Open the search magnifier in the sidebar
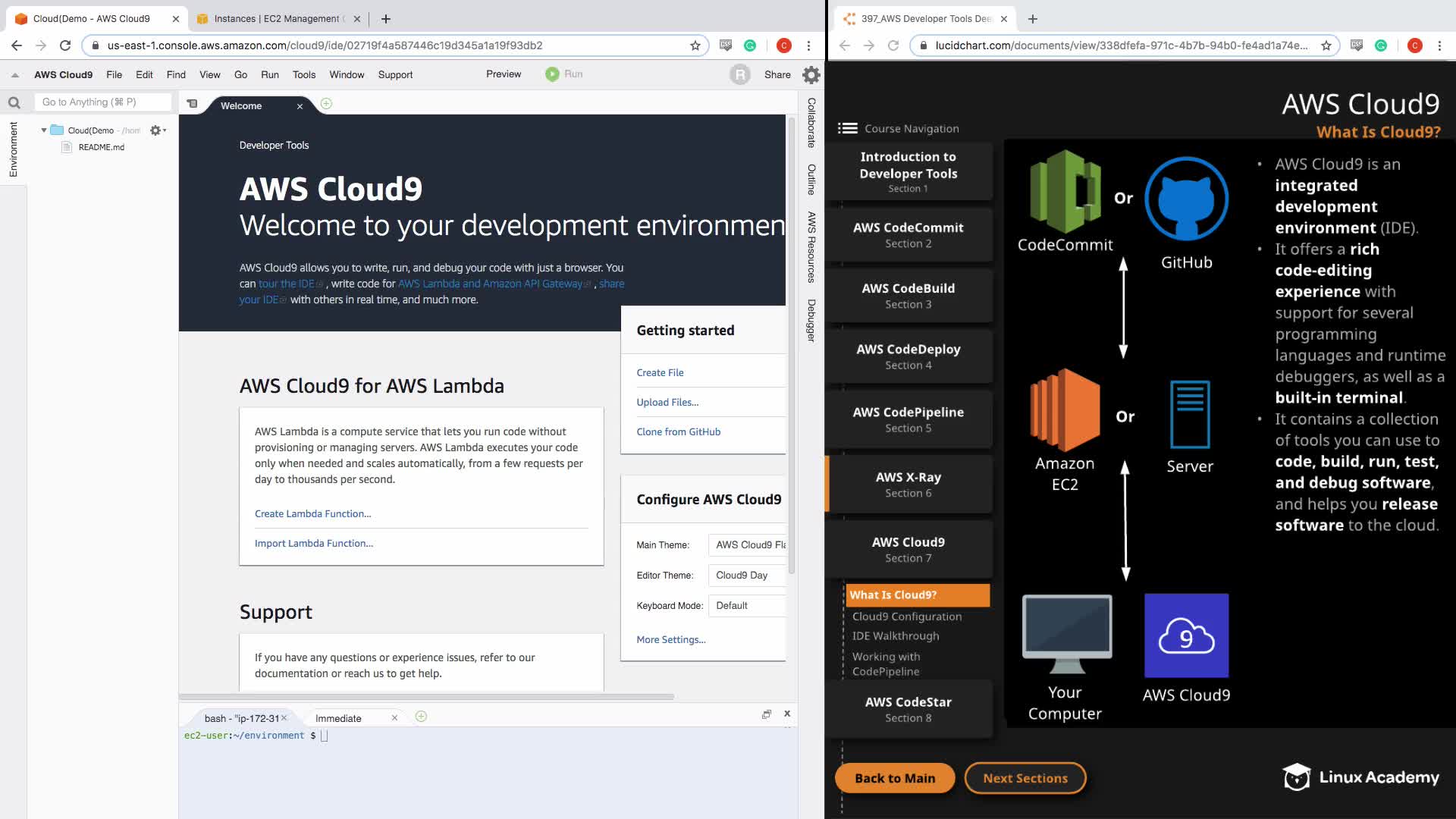 pos(14,102)
